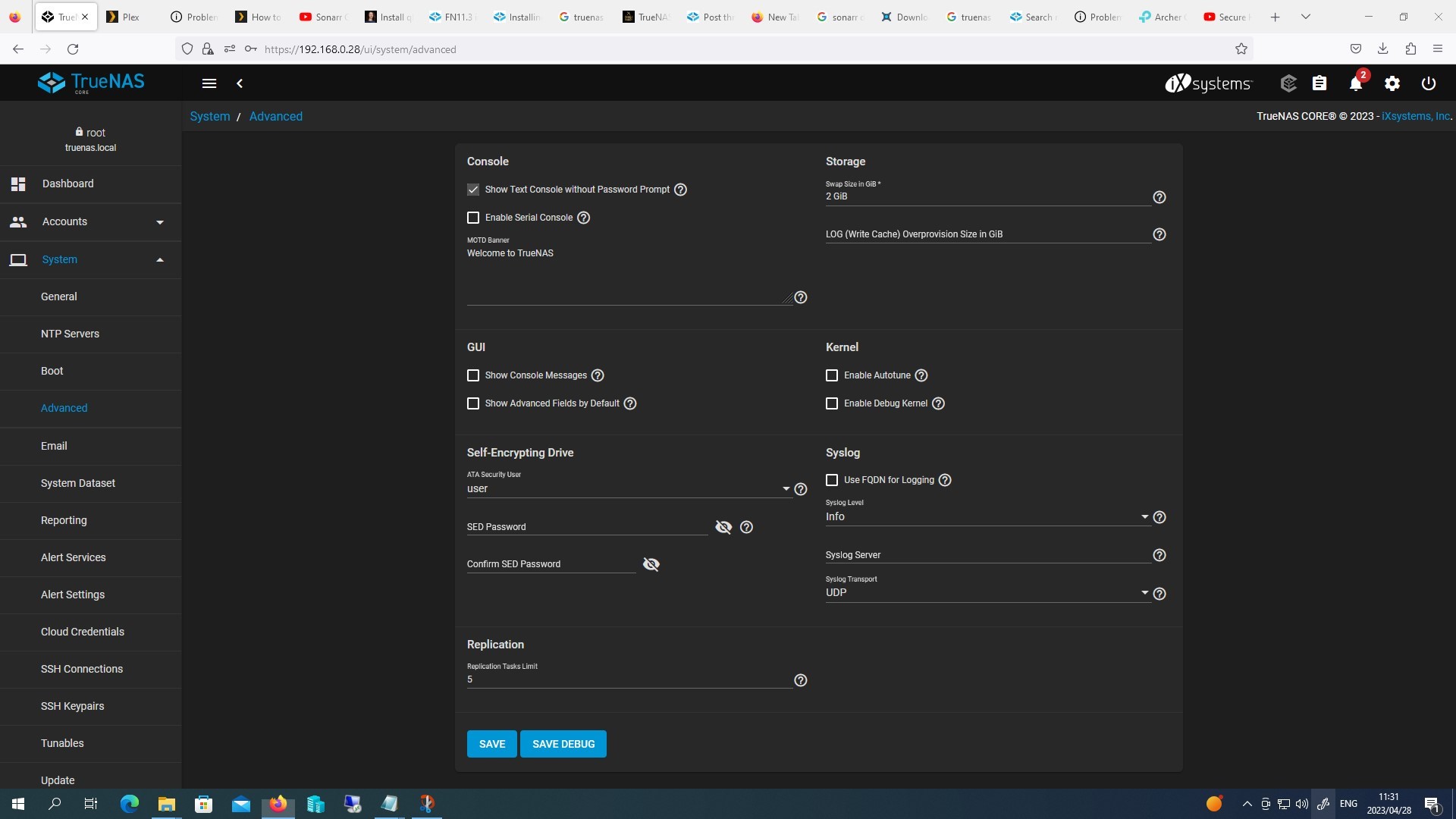The height and width of the screenshot is (819, 1456).
Task: Click the power icon in header
Action: (x=1429, y=83)
